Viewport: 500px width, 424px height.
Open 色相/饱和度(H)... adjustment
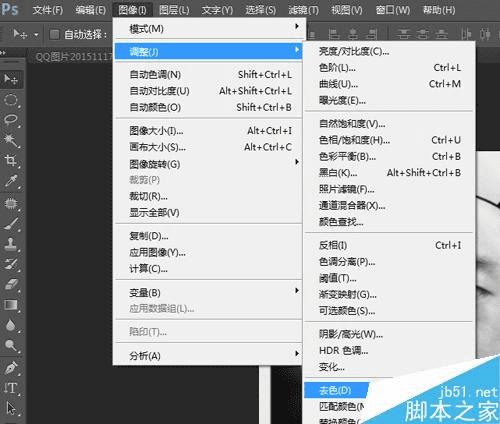pos(389,140)
